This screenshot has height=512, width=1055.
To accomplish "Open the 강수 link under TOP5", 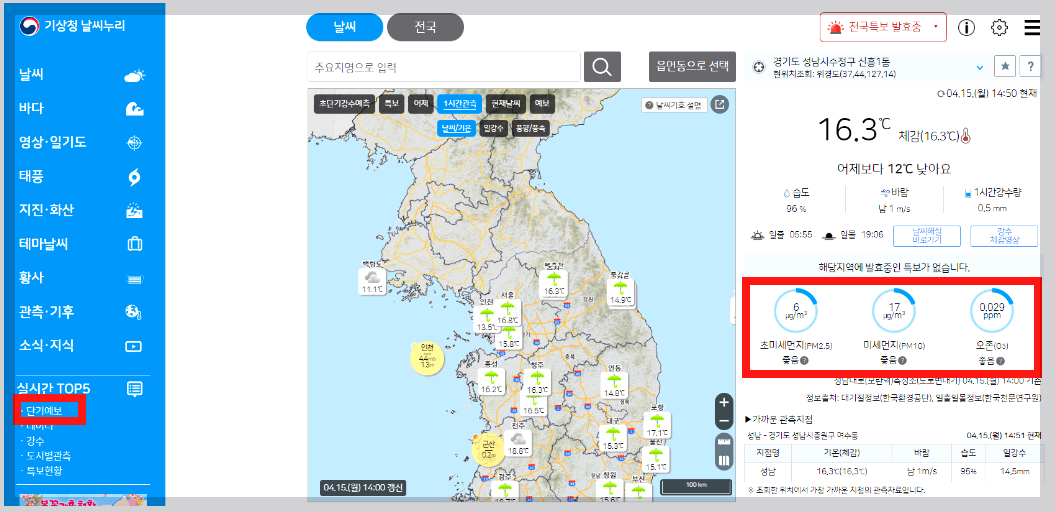I will [35, 441].
